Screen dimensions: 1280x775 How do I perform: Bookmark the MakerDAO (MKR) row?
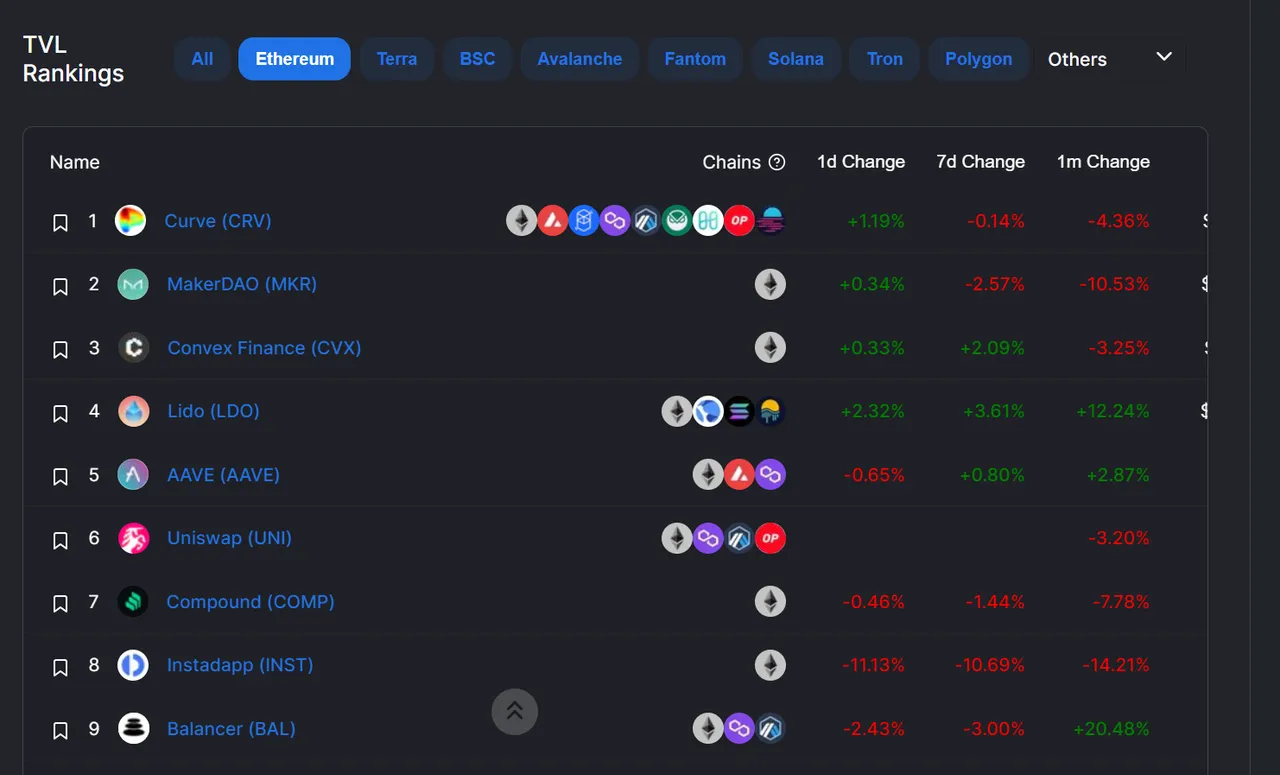[x=60, y=287]
